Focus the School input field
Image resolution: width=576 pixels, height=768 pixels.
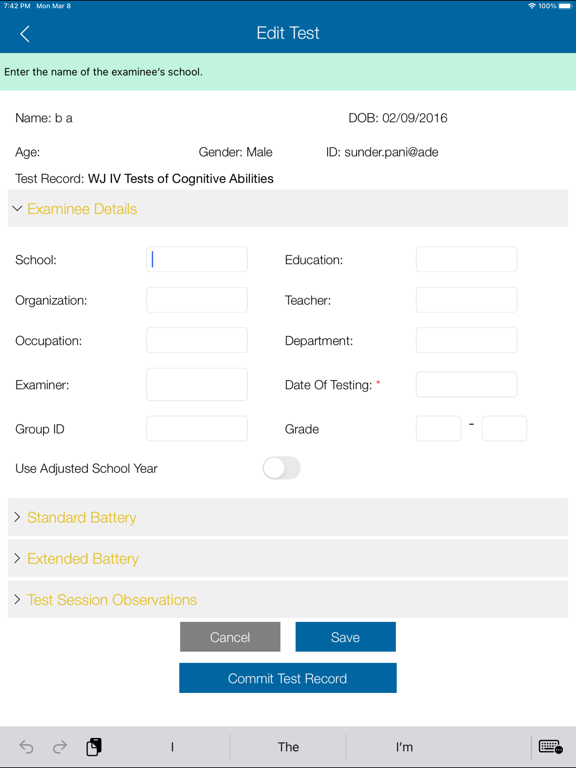tap(197, 259)
